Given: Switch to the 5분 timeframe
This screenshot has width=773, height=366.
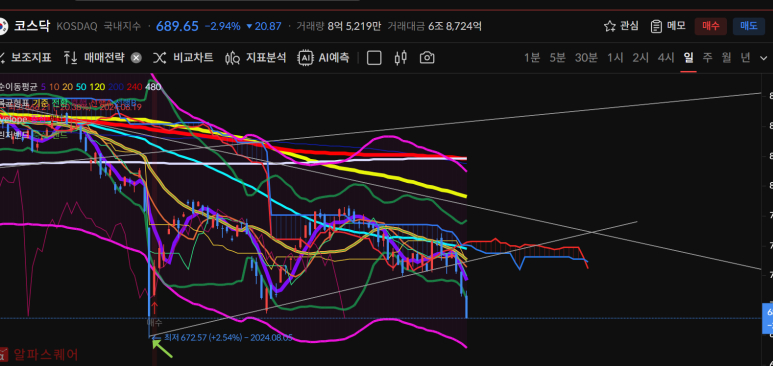Looking at the screenshot, I should point(557,58).
